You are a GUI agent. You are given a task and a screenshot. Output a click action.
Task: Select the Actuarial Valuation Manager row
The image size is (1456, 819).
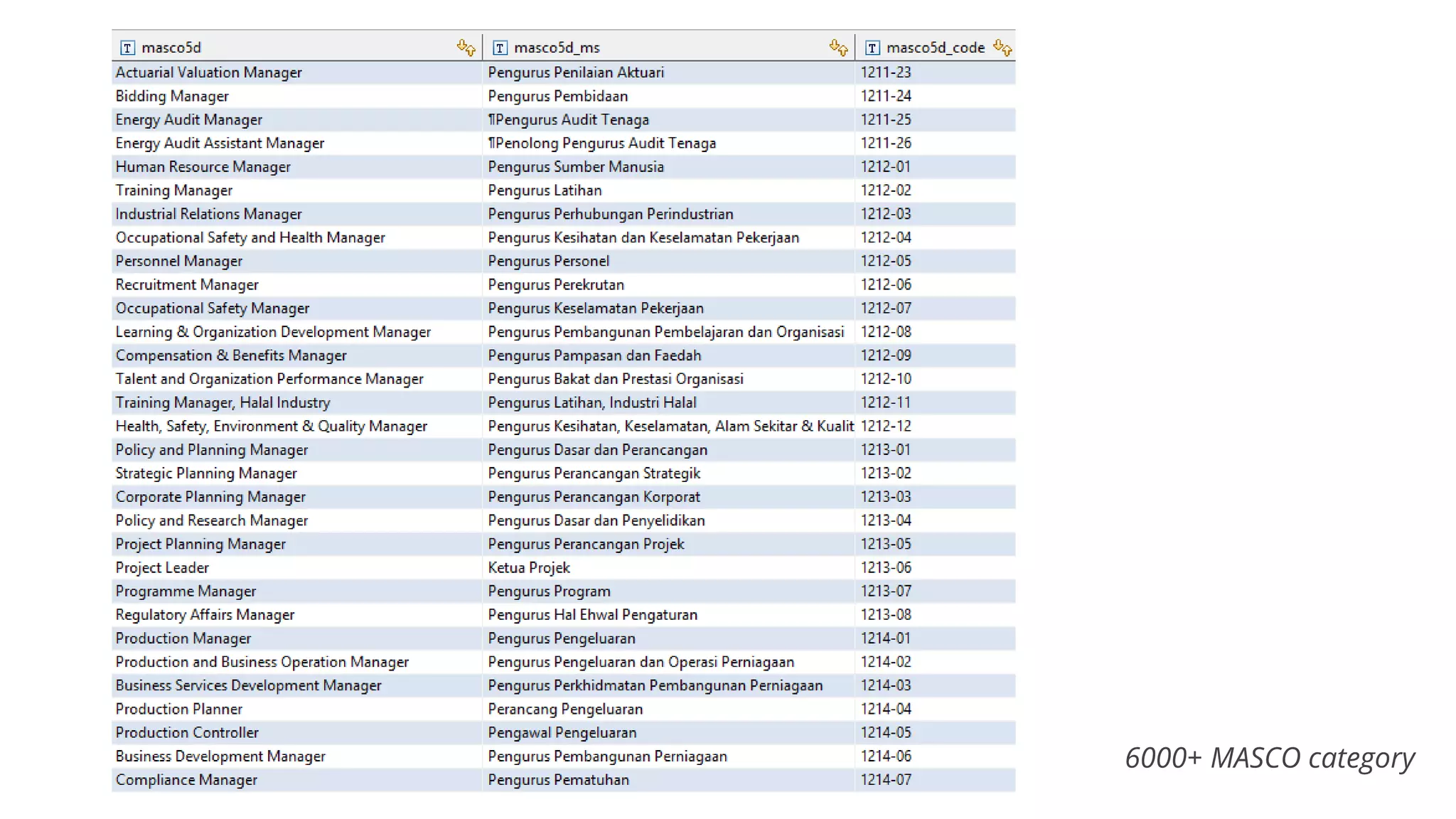(x=209, y=73)
